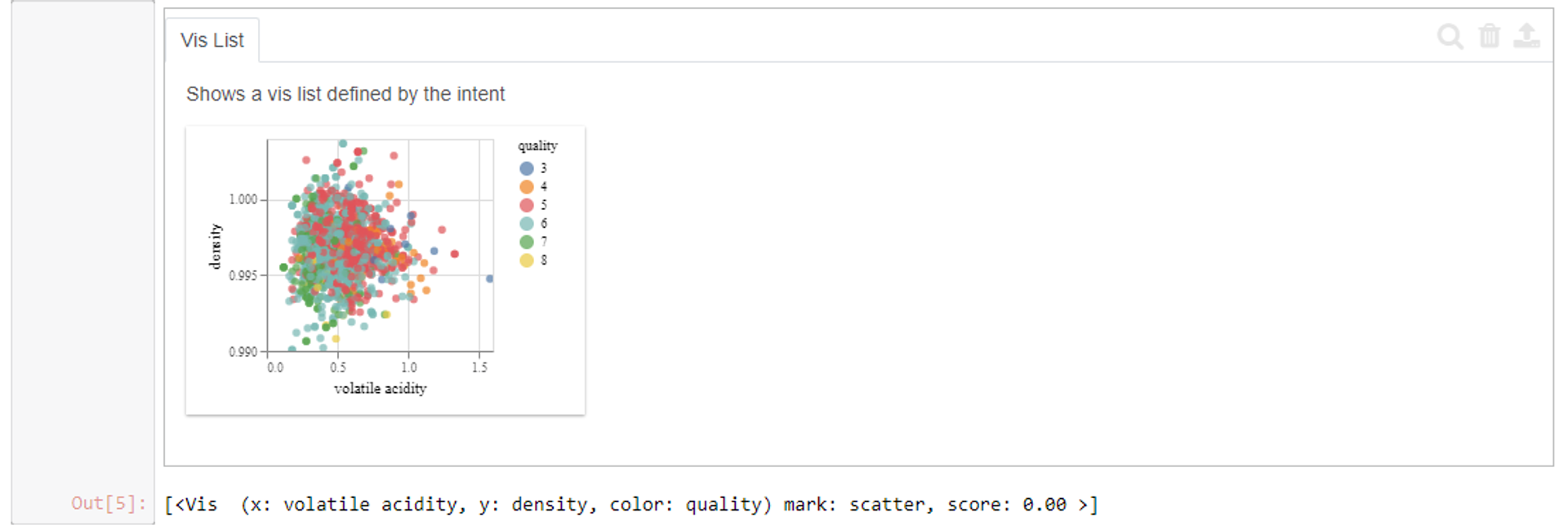
Task: Toggle quality 6 visibility in legend
Action: pyautogui.click(x=527, y=223)
